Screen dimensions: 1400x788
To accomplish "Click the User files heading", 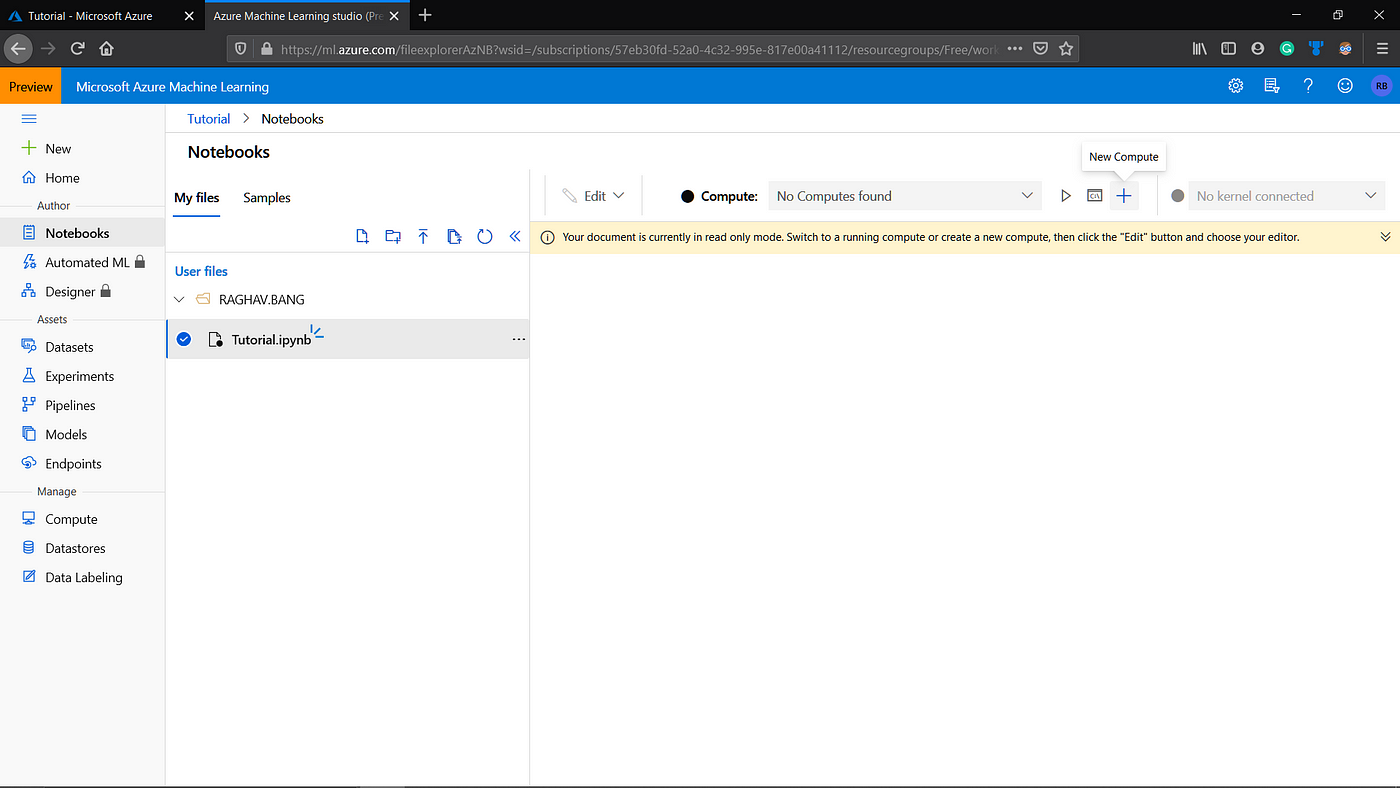I will click(x=201, y=271).
